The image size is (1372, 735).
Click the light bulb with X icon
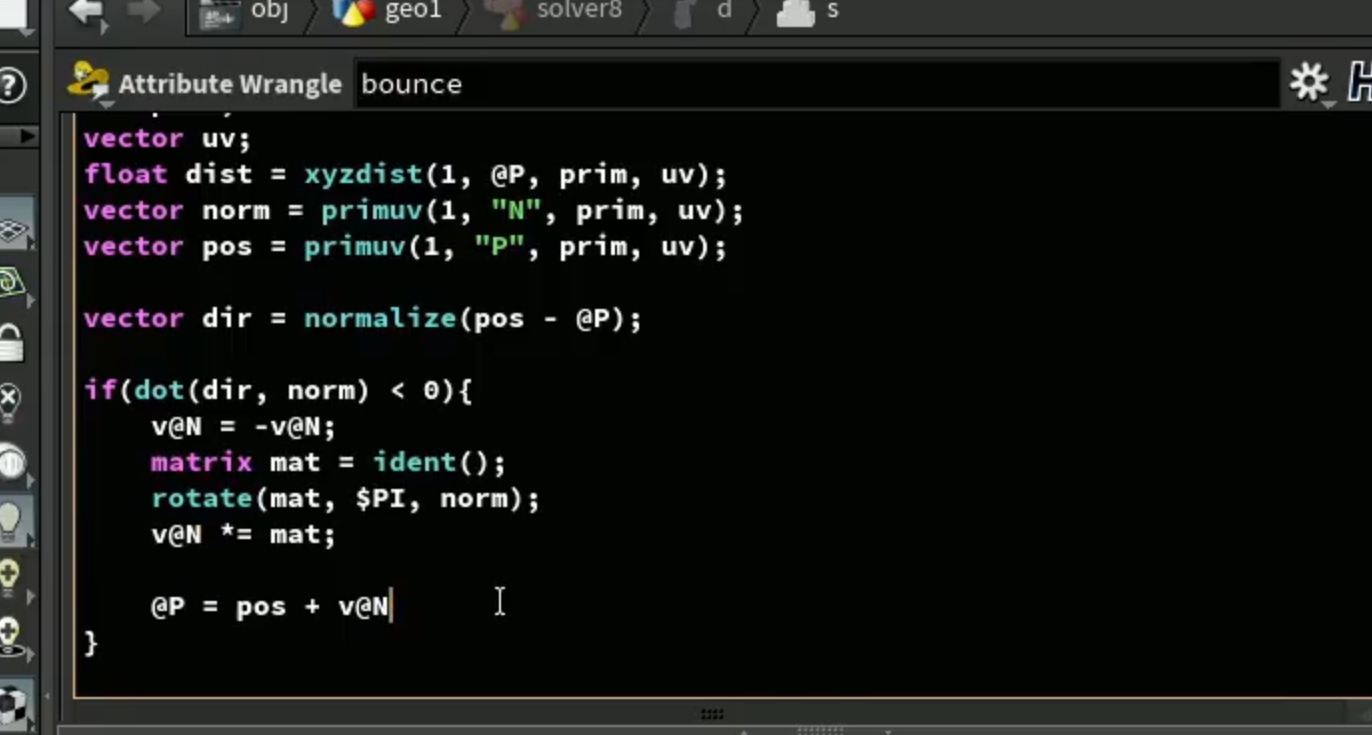(x=10, y=403)
